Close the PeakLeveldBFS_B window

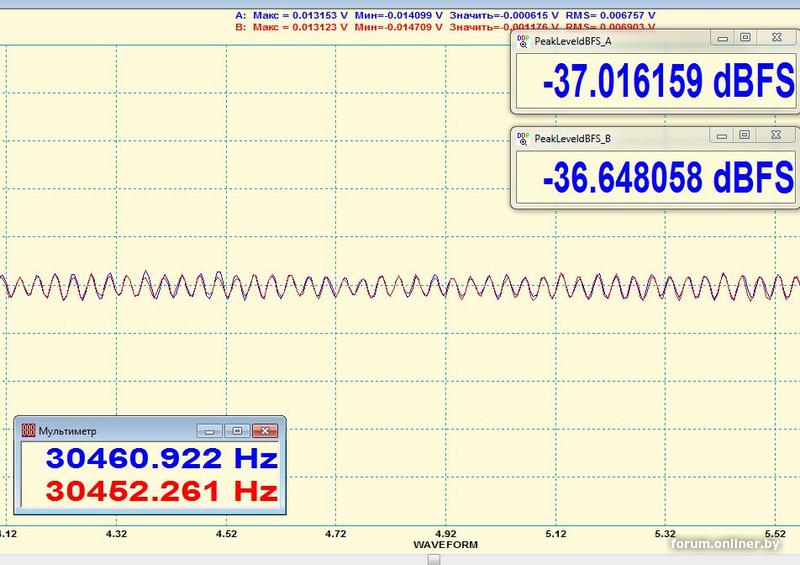click(x=774, y=134)
